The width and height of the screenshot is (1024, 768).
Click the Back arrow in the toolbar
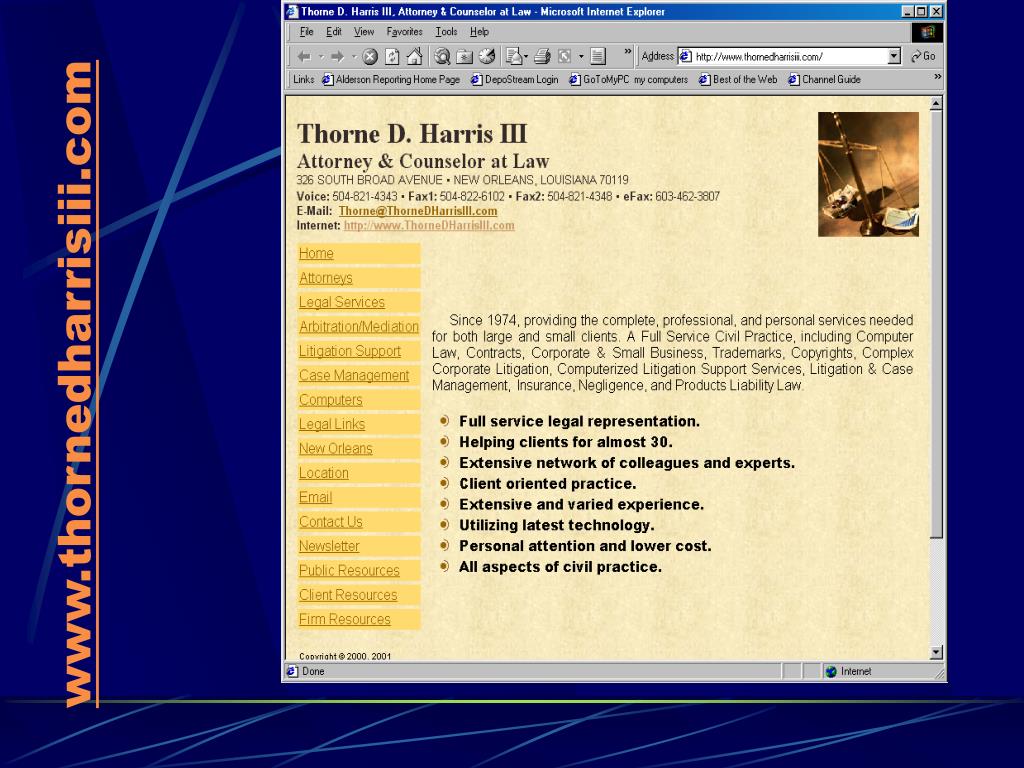point(304,57)
